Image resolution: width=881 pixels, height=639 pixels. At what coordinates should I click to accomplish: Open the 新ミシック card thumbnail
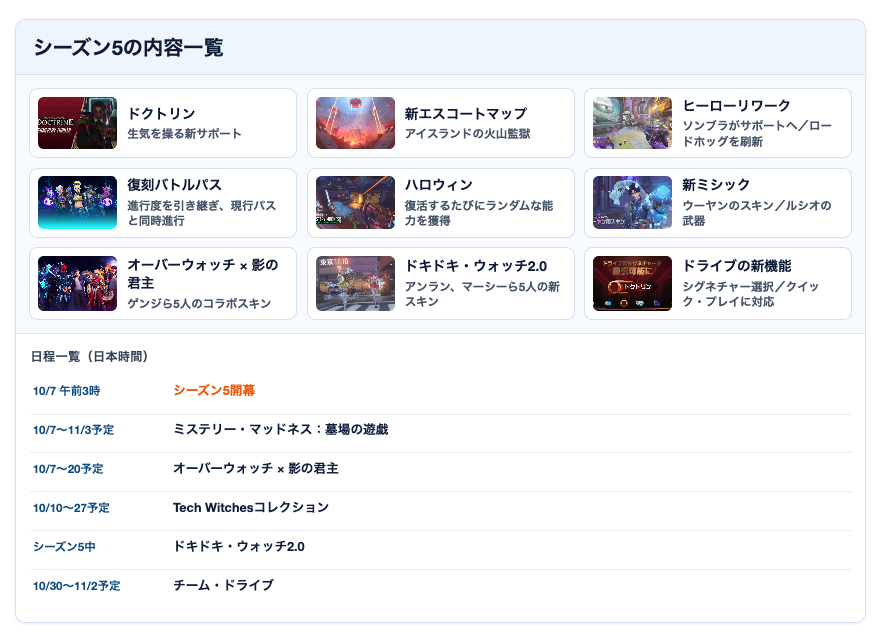tap(632, 202)
